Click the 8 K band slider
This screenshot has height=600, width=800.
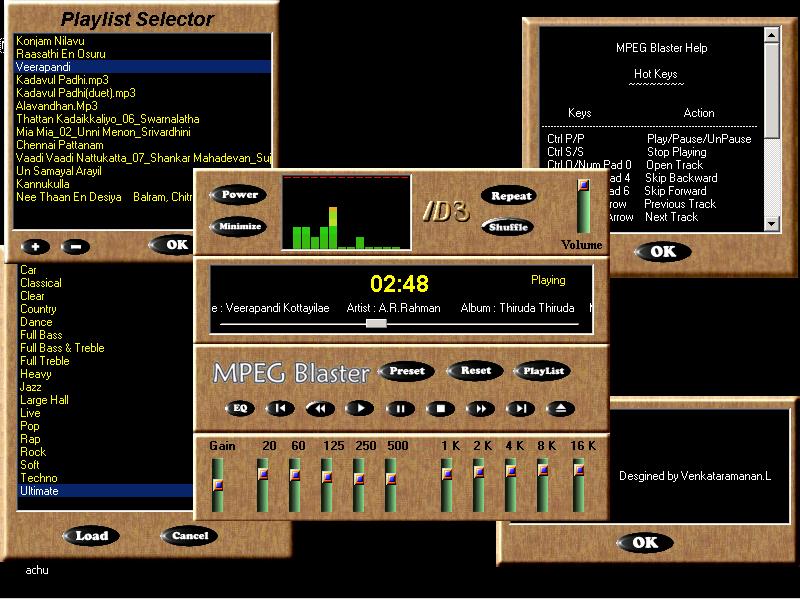543,470
